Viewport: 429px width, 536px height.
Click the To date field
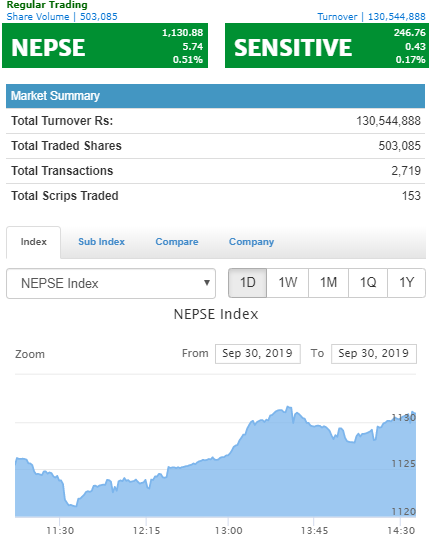click(x=374, y=353)
